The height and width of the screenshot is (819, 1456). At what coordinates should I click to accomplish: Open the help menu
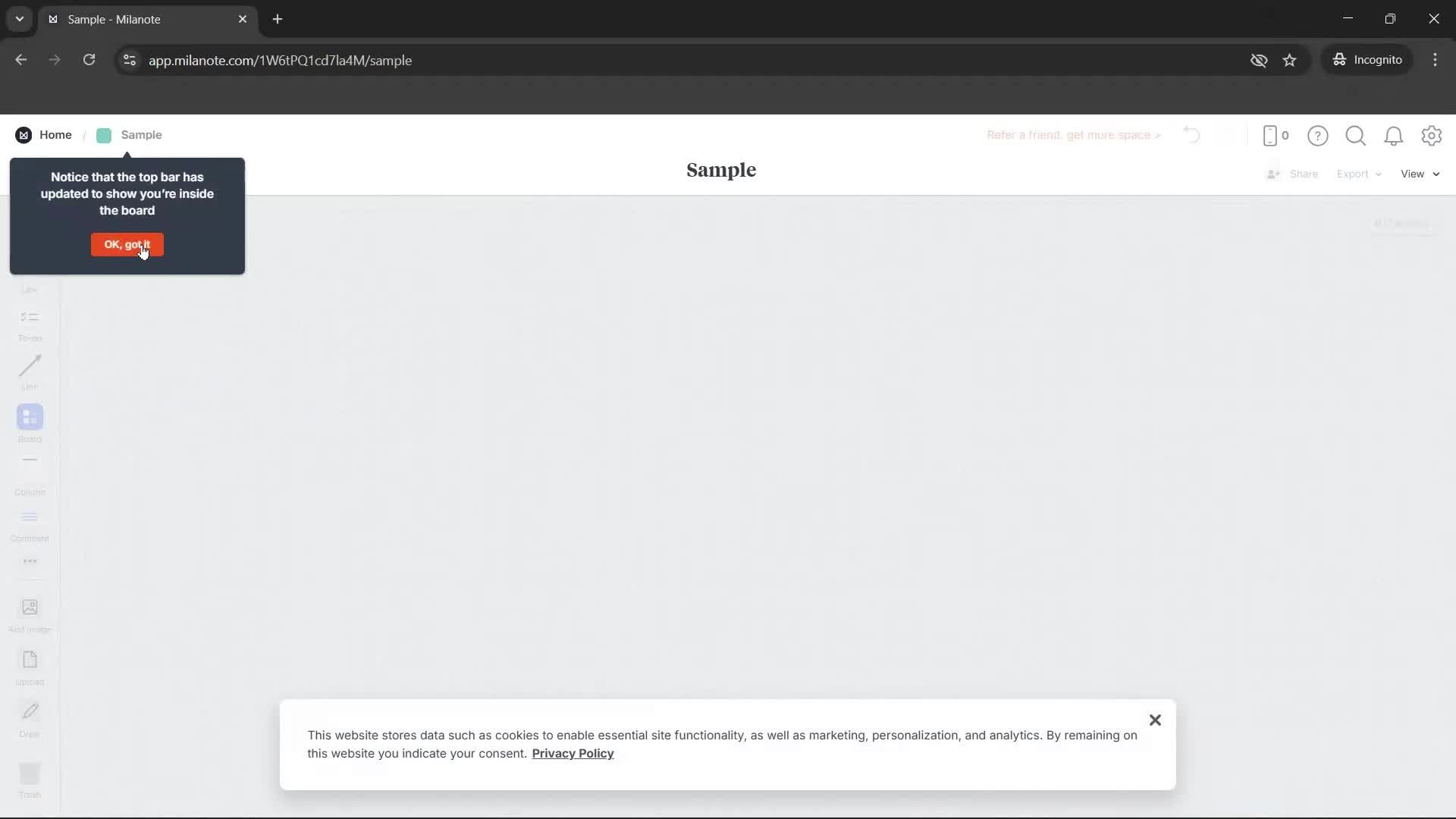[x=1318, y=136]
